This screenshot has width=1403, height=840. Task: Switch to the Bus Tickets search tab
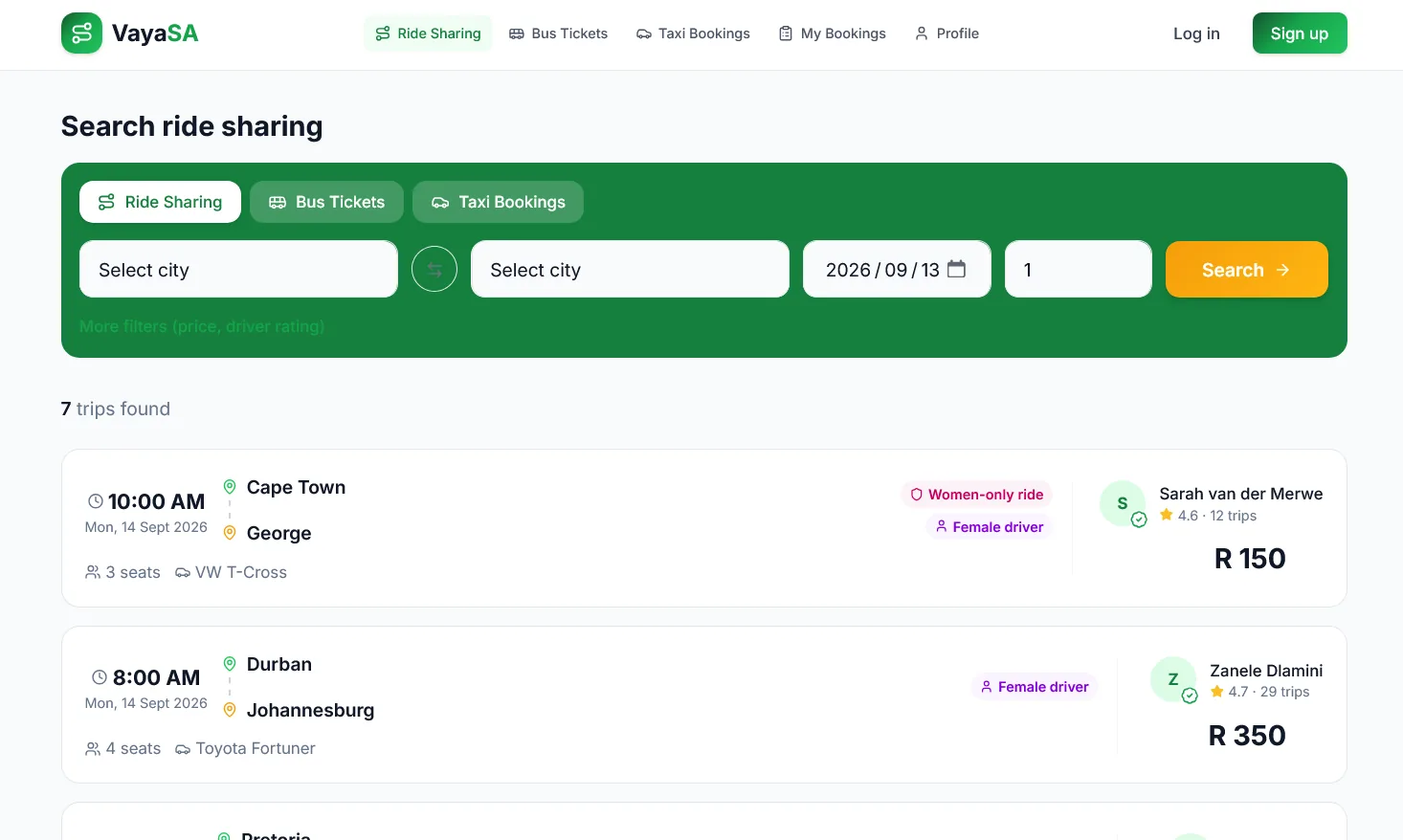(x=326, y=202)
